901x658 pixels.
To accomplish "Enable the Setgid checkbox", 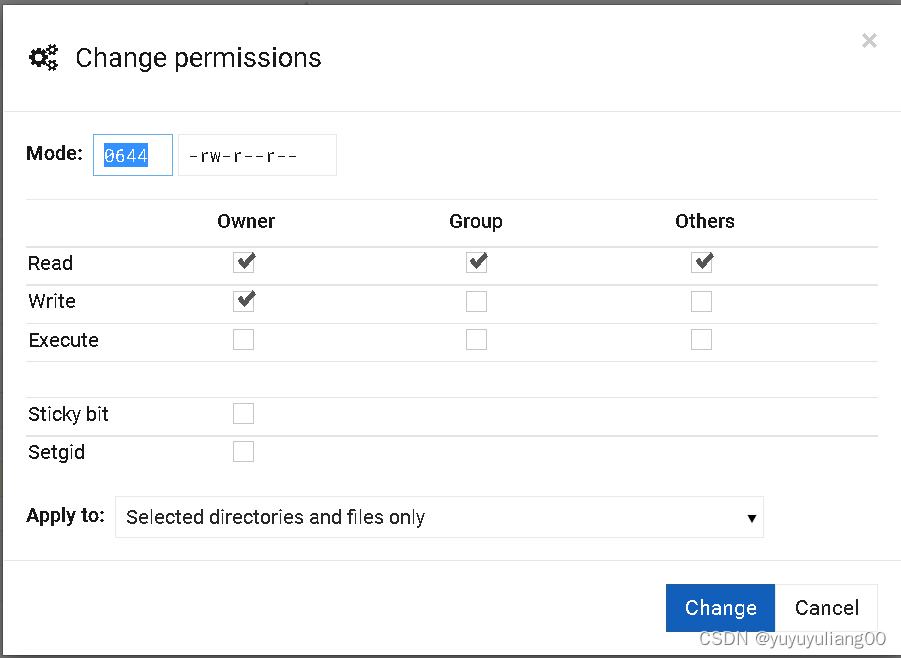I will 244,451.
